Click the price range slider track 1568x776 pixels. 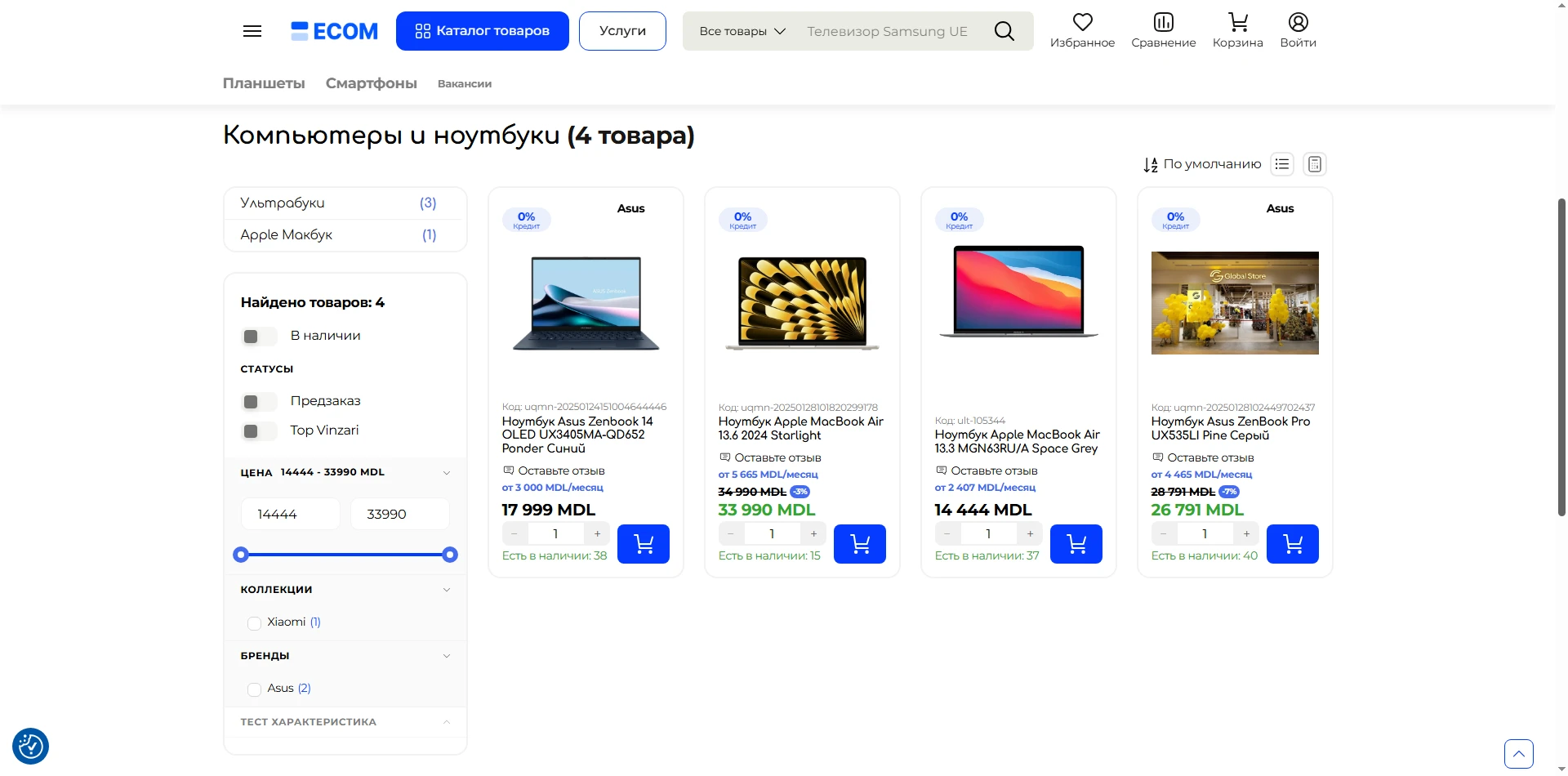[x=345, y=555]
